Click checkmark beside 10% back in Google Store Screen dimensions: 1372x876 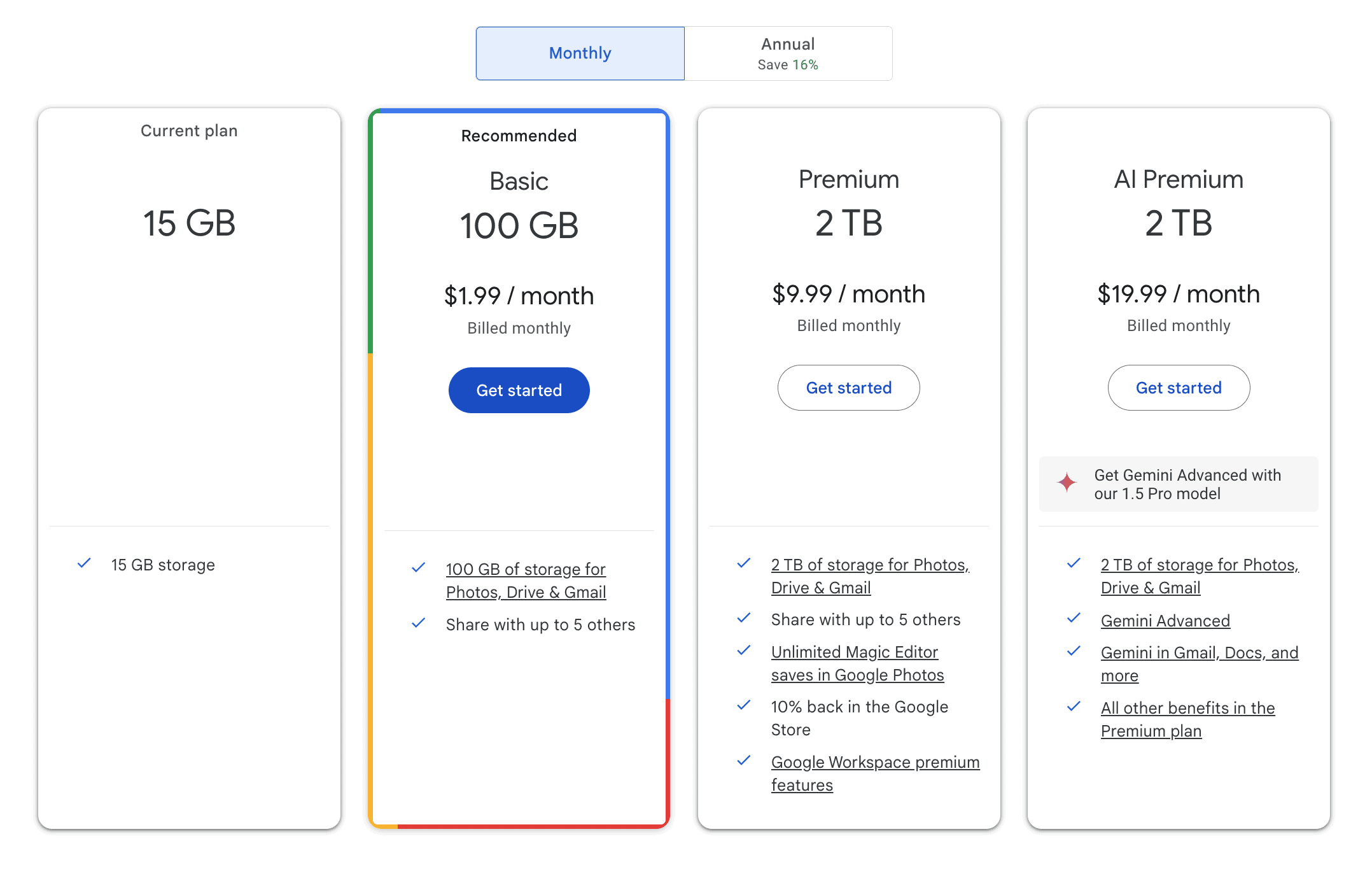[744, 705]
